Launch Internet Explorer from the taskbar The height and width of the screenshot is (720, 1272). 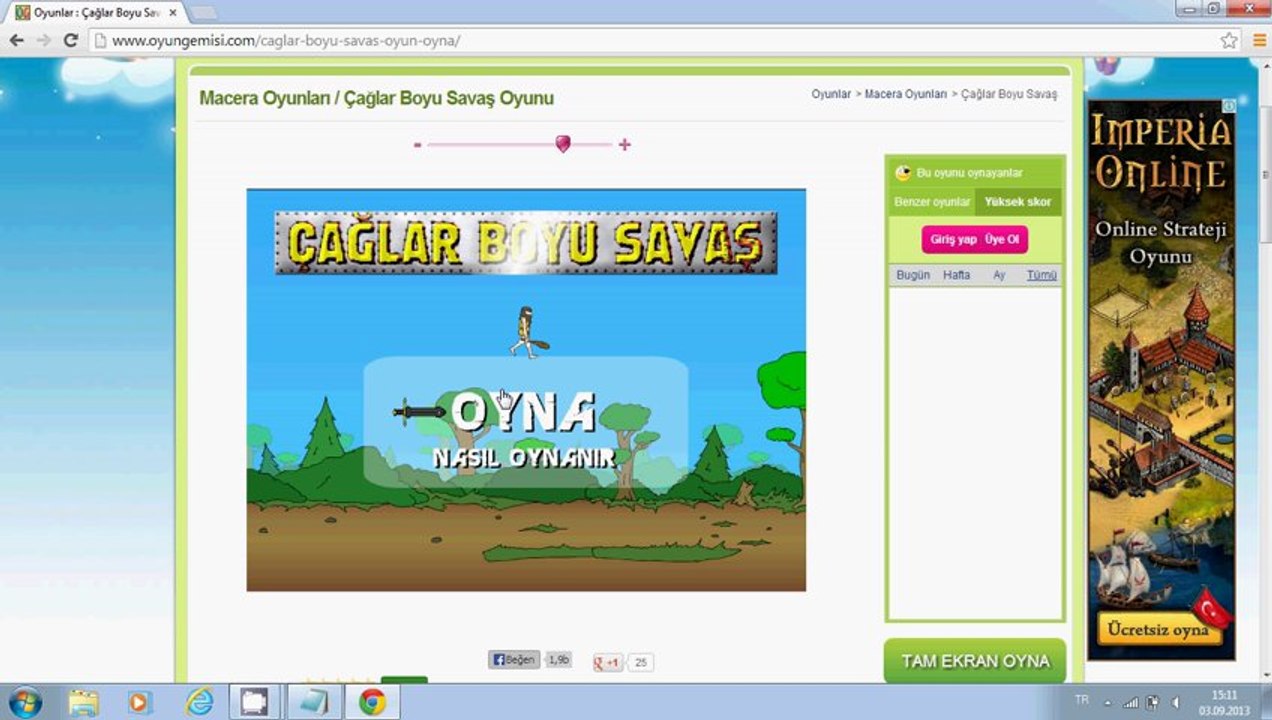click(x=199, y=702)
